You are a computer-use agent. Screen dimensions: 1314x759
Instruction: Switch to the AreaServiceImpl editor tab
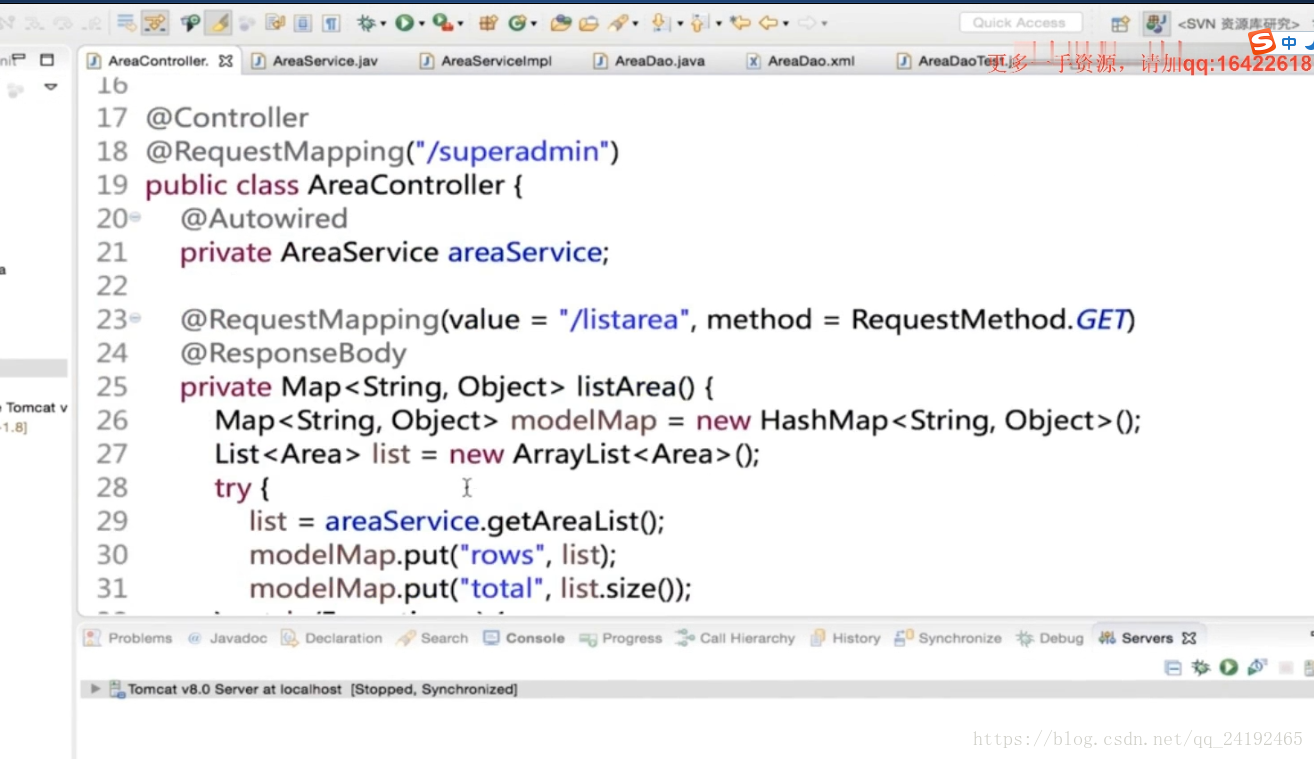pyautogui.click(x=486, y=61)
